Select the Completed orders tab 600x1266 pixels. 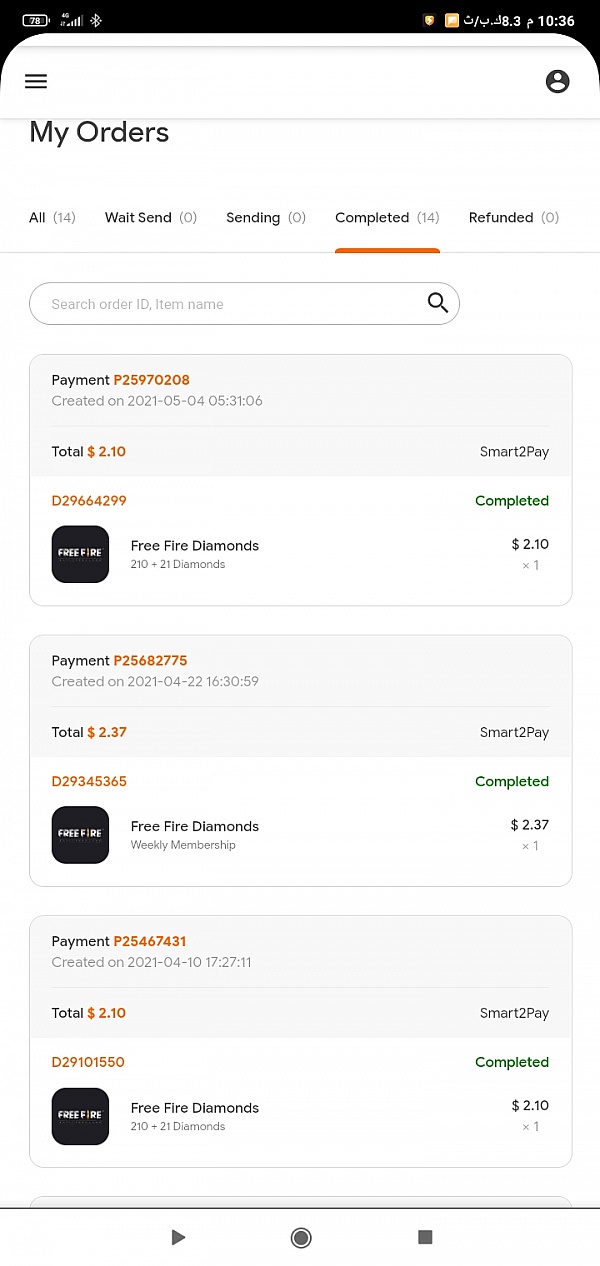pyautogui.click(x=387, y=218)
